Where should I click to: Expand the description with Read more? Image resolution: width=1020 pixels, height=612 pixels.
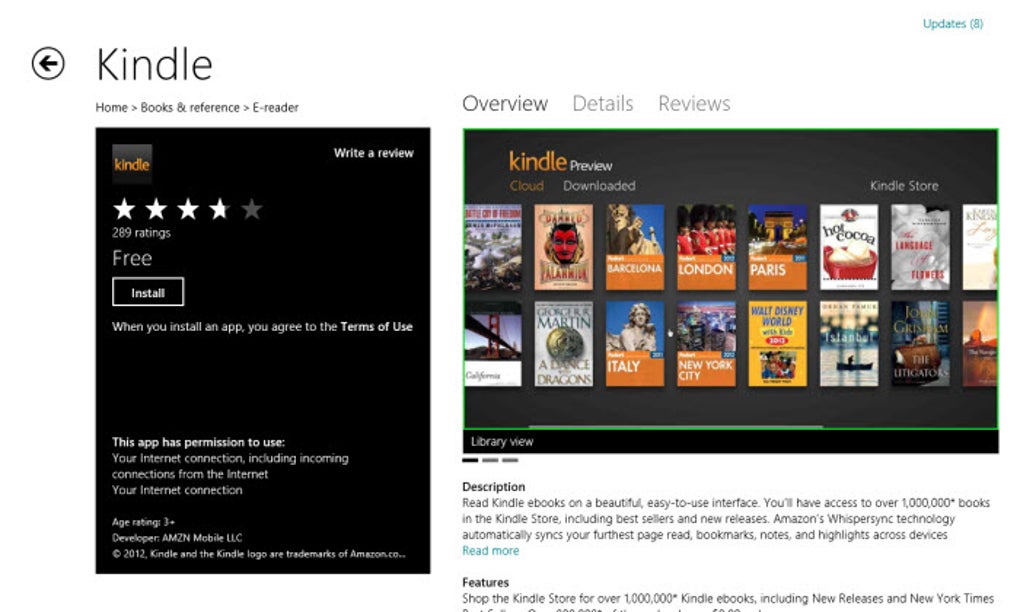click(x=490, y=551)
